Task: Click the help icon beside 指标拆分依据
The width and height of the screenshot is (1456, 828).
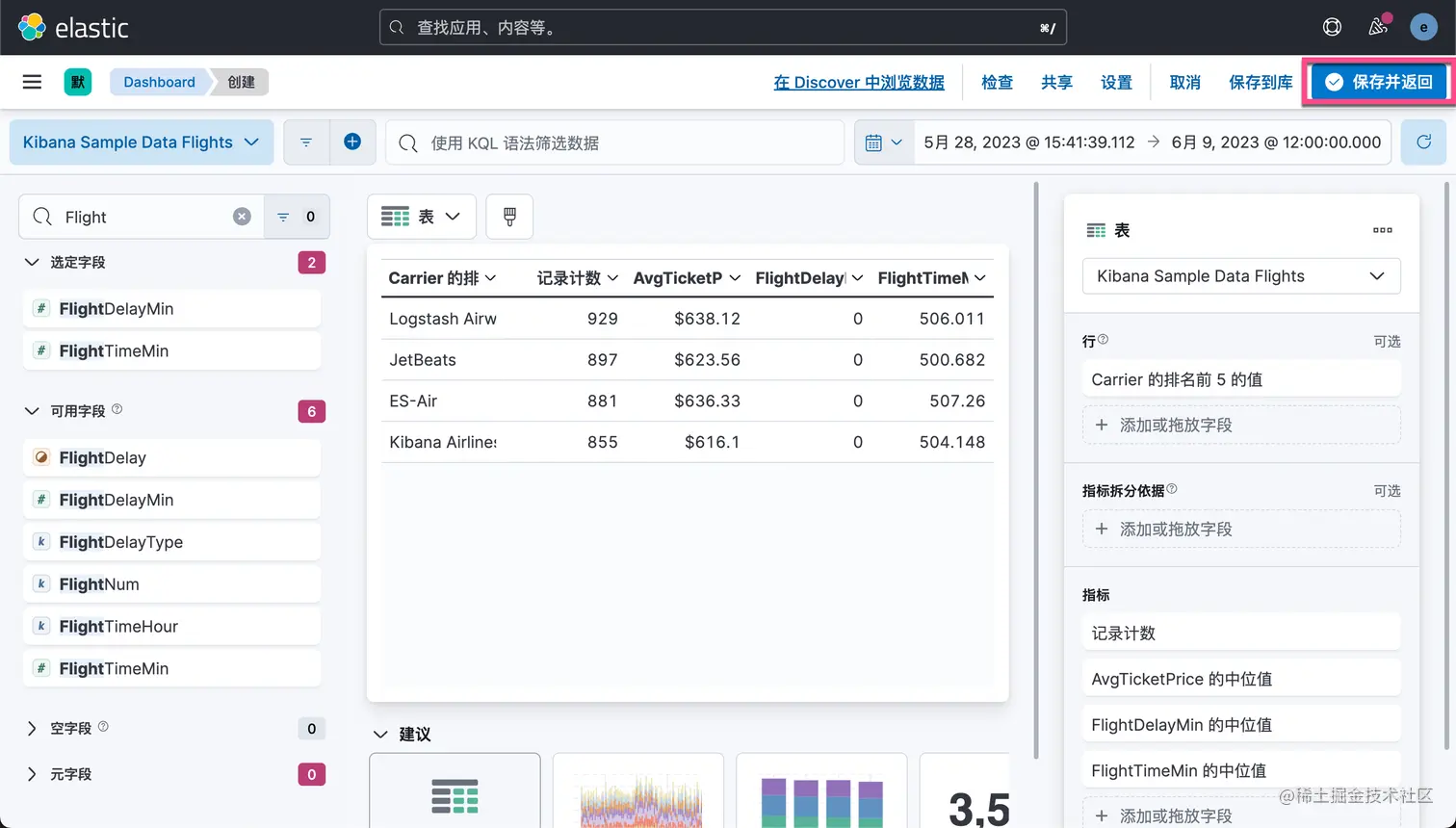Action: 1172,489
